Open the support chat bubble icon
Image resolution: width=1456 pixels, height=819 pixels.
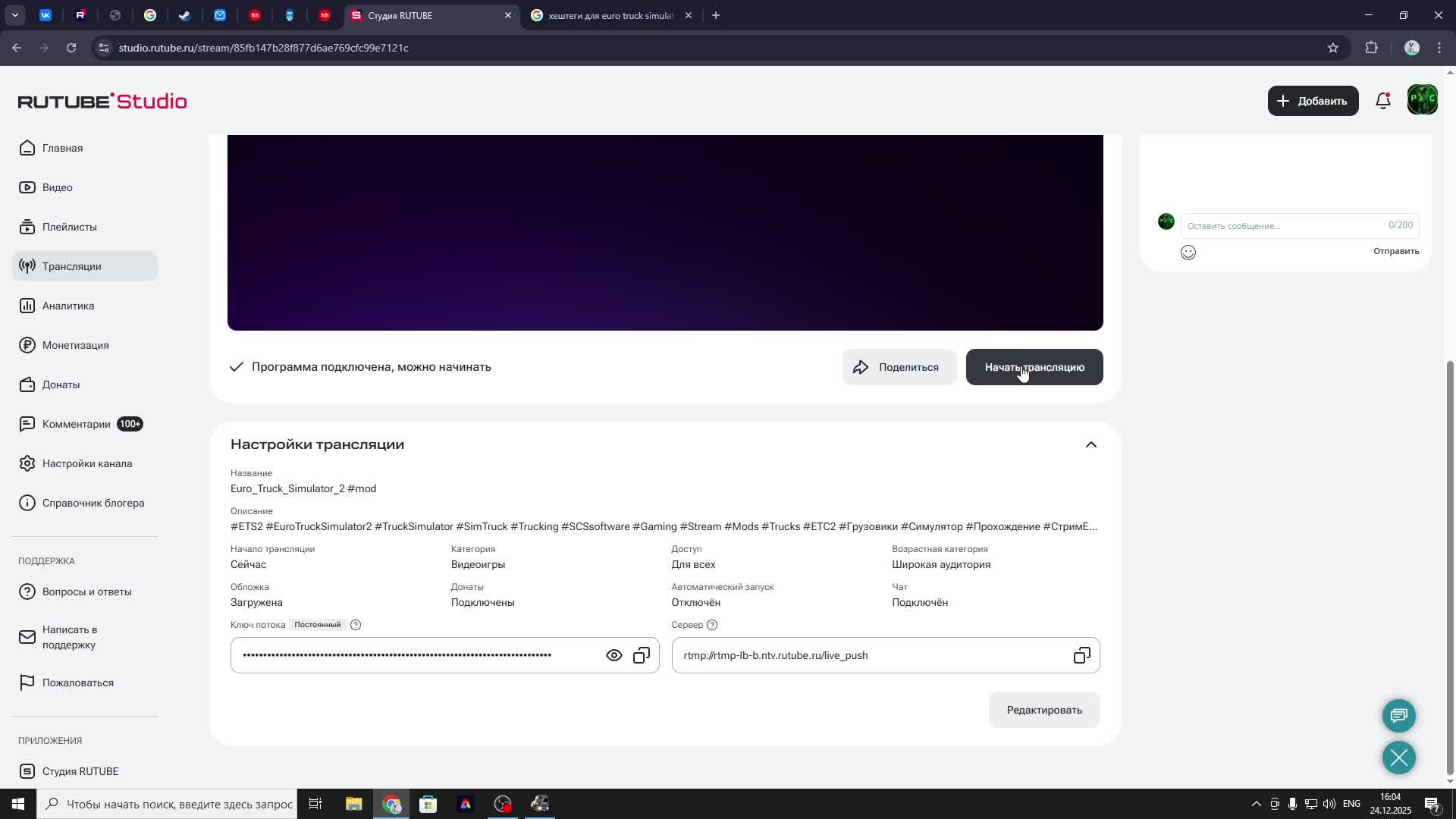coord(1398,715)
